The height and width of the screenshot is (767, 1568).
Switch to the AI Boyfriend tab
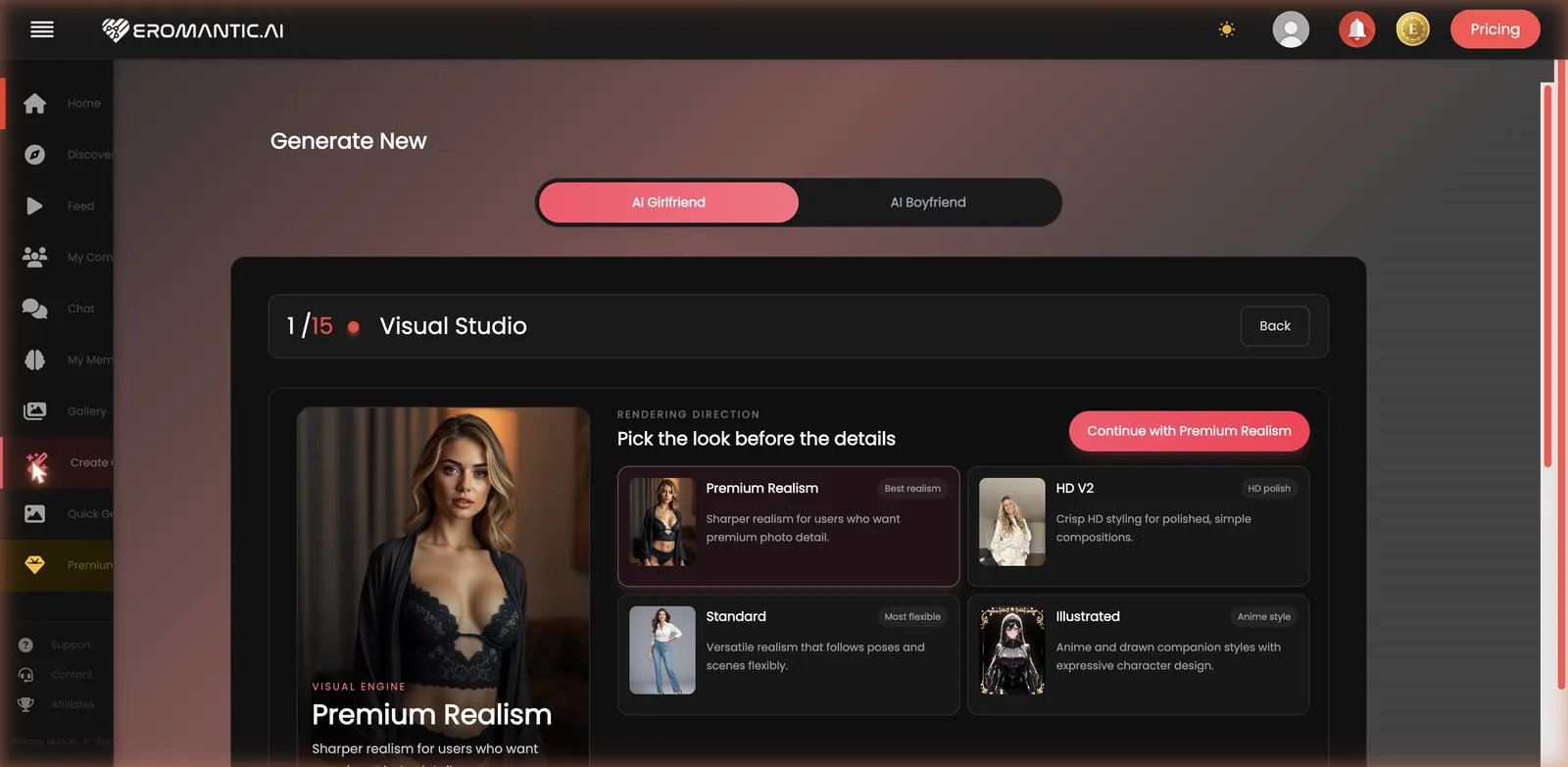[928, 203]
